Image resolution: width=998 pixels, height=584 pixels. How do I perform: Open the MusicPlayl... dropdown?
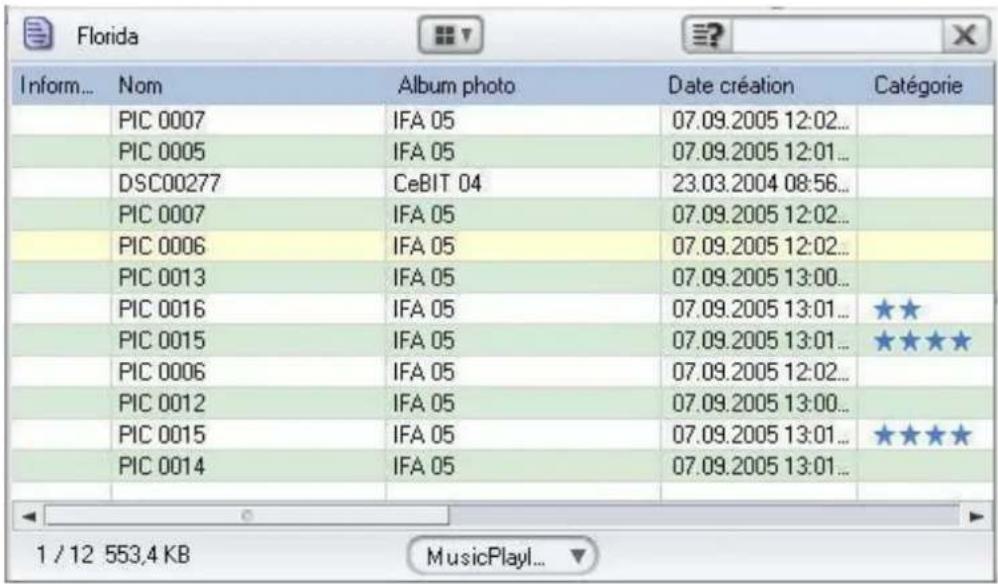[502, 556]
